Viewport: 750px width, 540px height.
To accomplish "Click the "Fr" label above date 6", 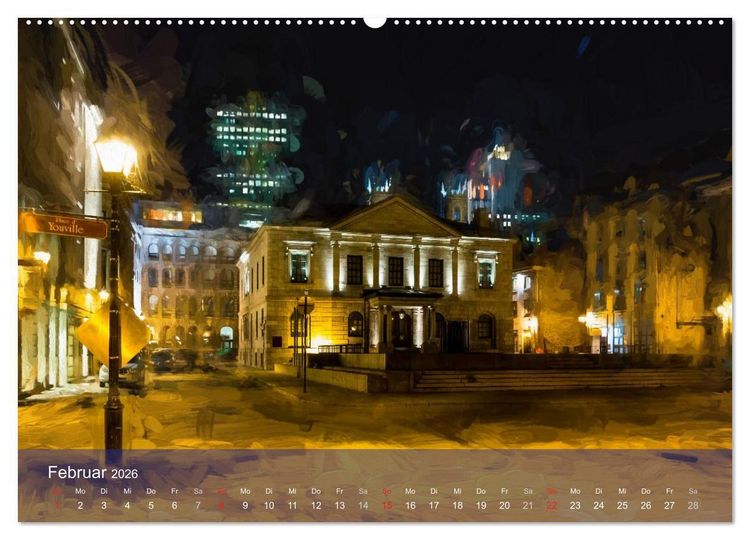I will click(x=175, y=491).
